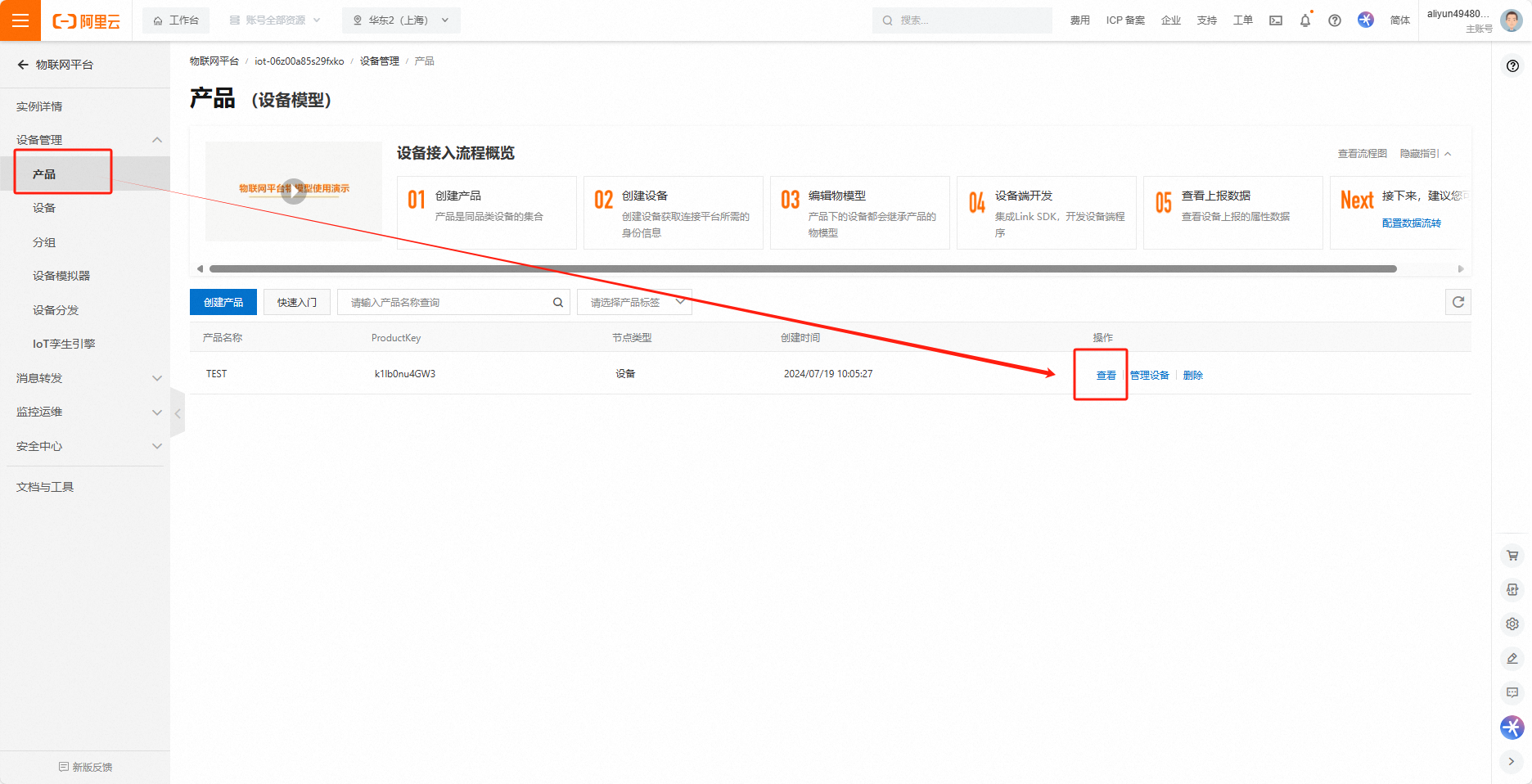Click 查看 link for TEST product
Image resolution: width=1532 pixels, height=784 pixels.
click(x=1106, y=376)
